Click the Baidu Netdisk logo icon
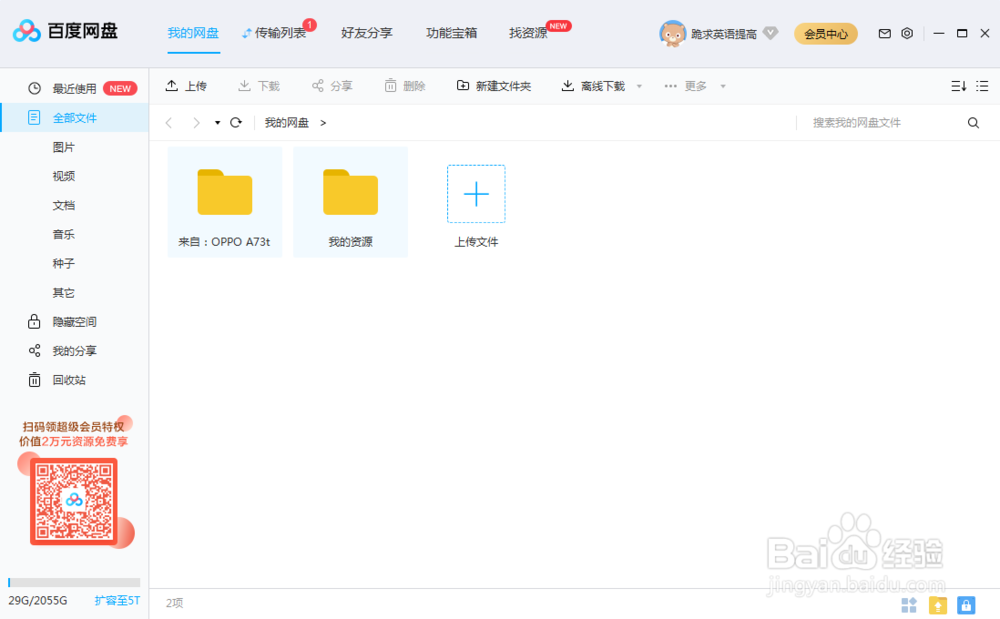 click(27, 31)
